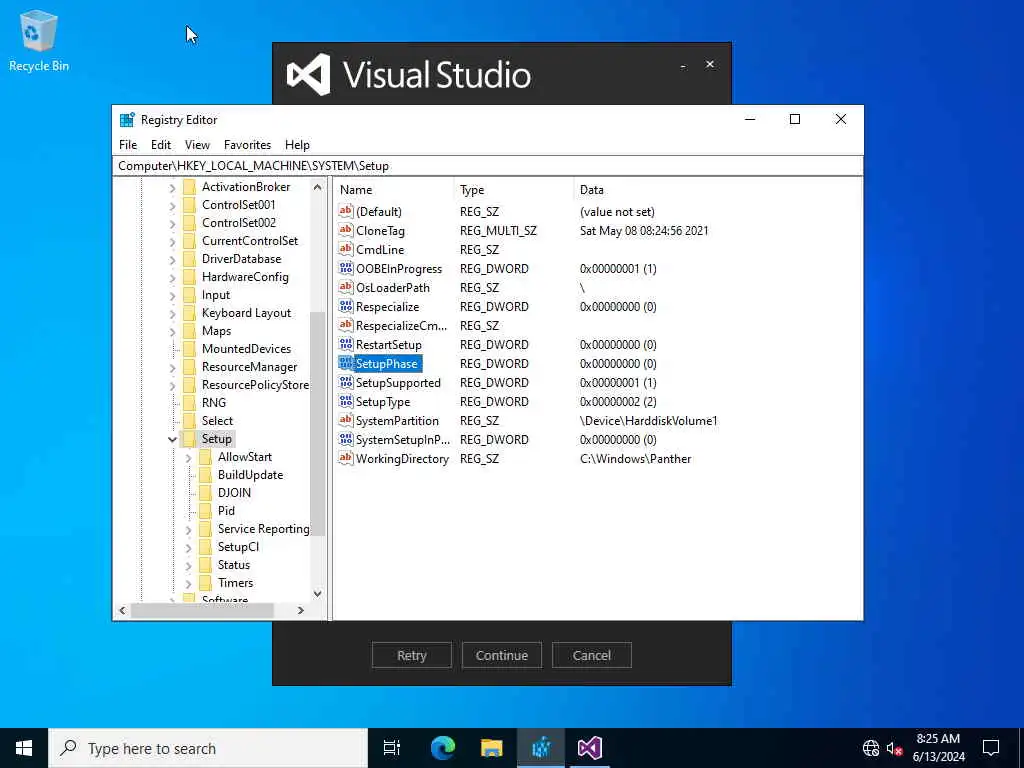The width and height of the screenshot is (1024, 768).
Task: Open the File menu
Action: (128, 145)
